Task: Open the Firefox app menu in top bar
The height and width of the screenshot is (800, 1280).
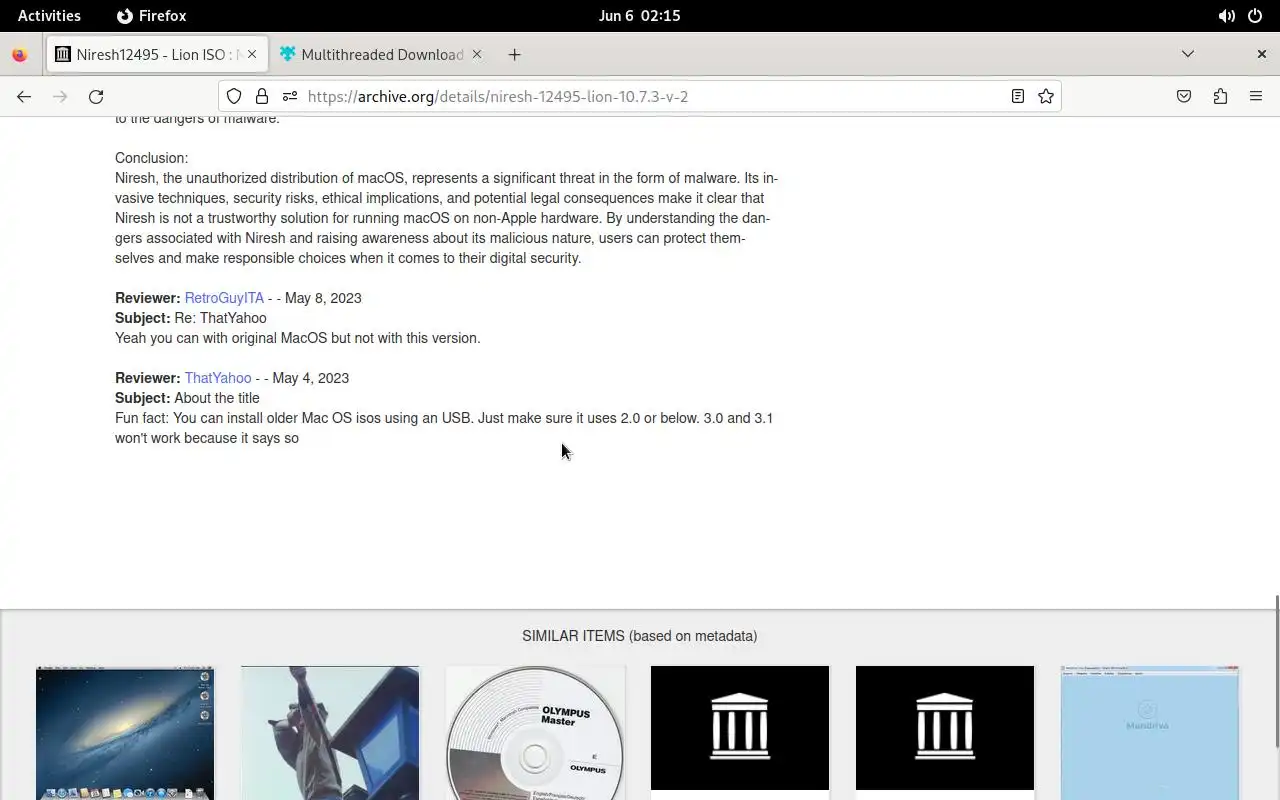Action: 152,16
